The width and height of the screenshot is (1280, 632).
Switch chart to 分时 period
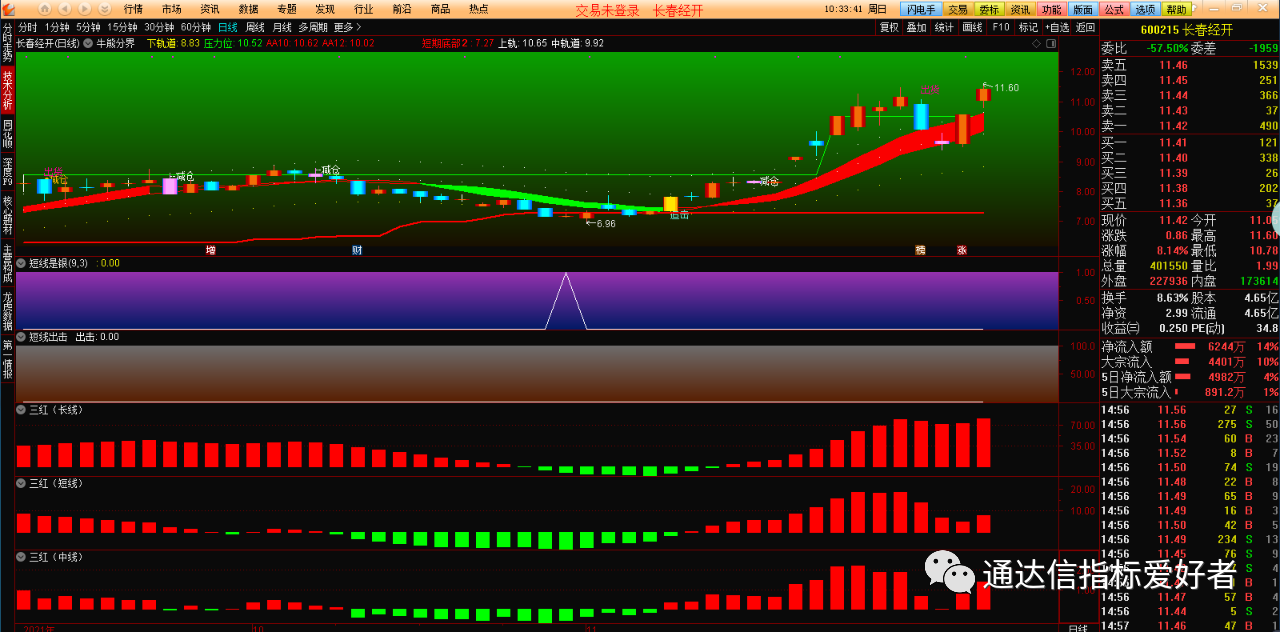pyautogui.click(x=27, y=27)
